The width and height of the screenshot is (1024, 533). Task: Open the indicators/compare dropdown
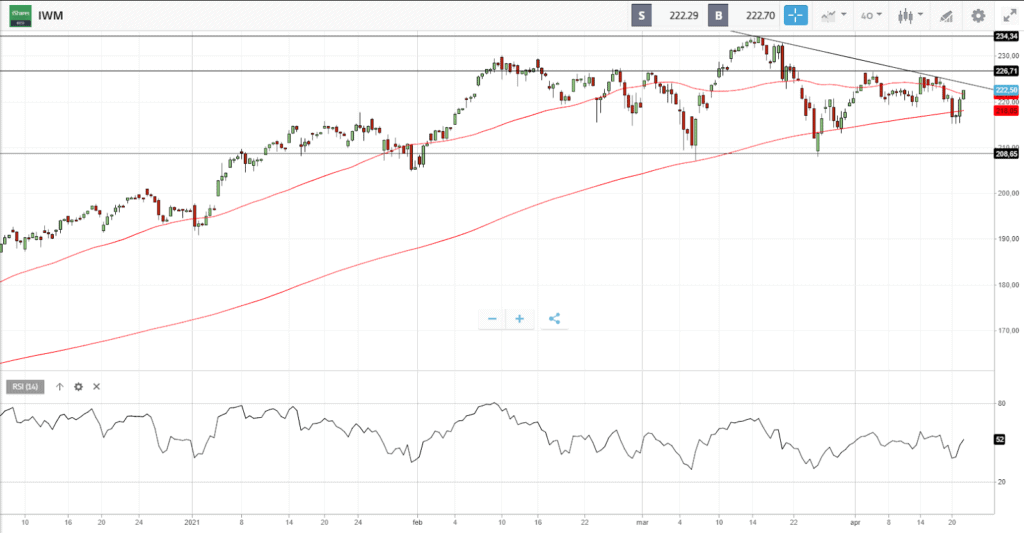pos(833,16)
